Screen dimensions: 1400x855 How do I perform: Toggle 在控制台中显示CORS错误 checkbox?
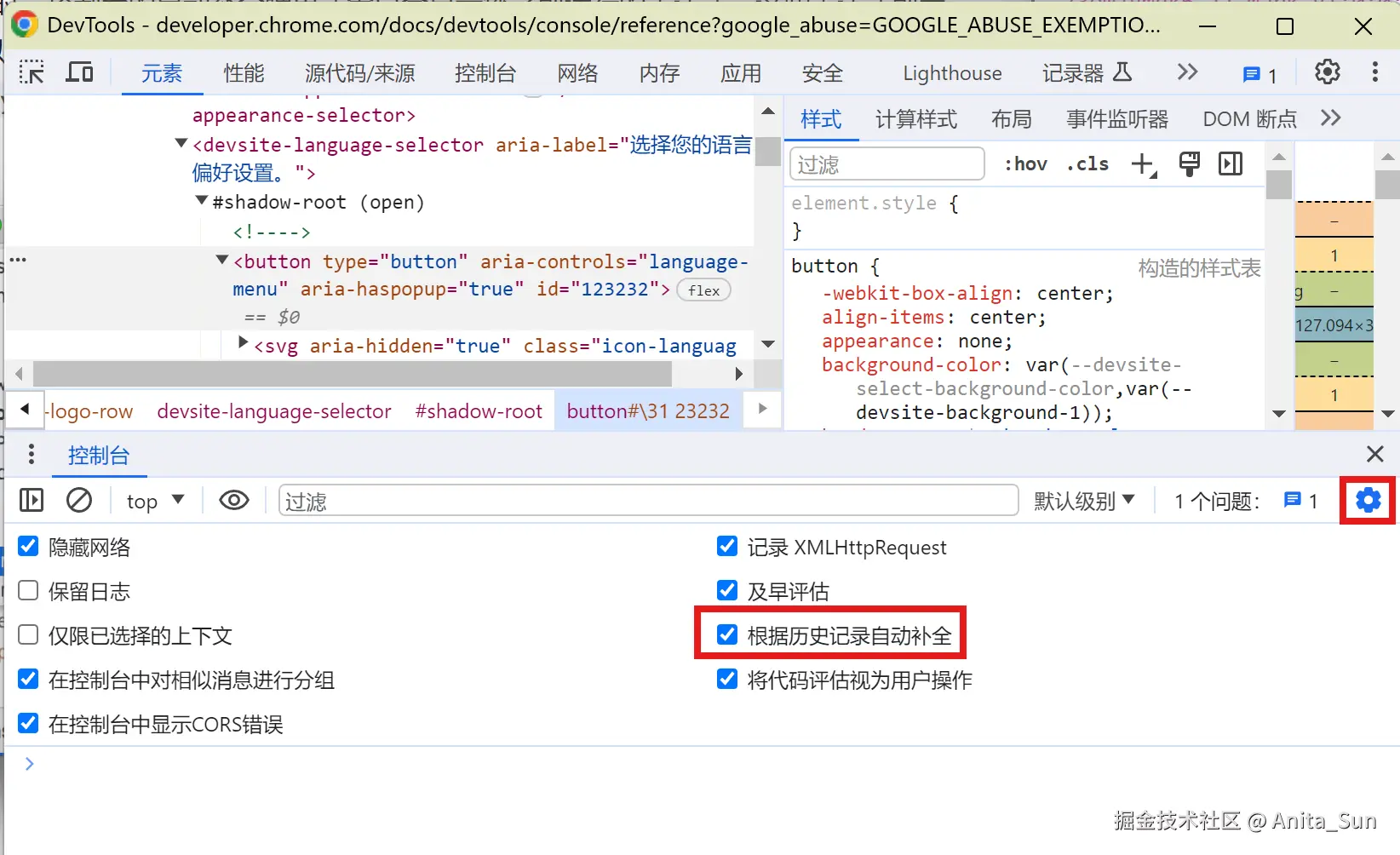click(28, 723)
